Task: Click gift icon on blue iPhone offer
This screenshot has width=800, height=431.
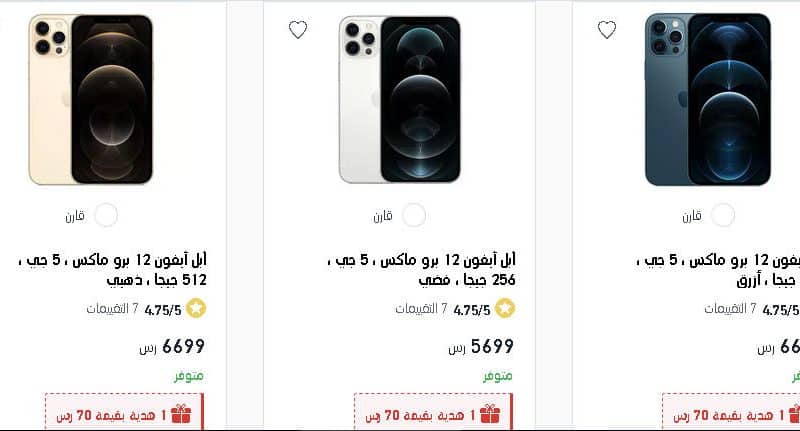Action: 794,414
